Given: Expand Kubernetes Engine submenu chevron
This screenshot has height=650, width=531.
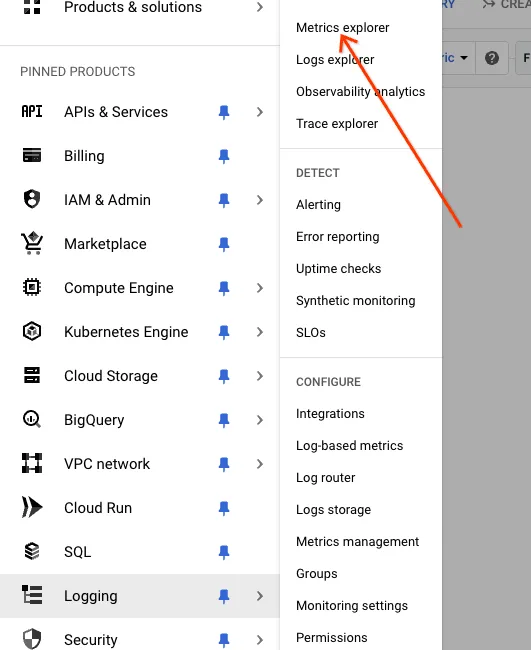Looking at the screenshot, I should [x=260, y=332].
